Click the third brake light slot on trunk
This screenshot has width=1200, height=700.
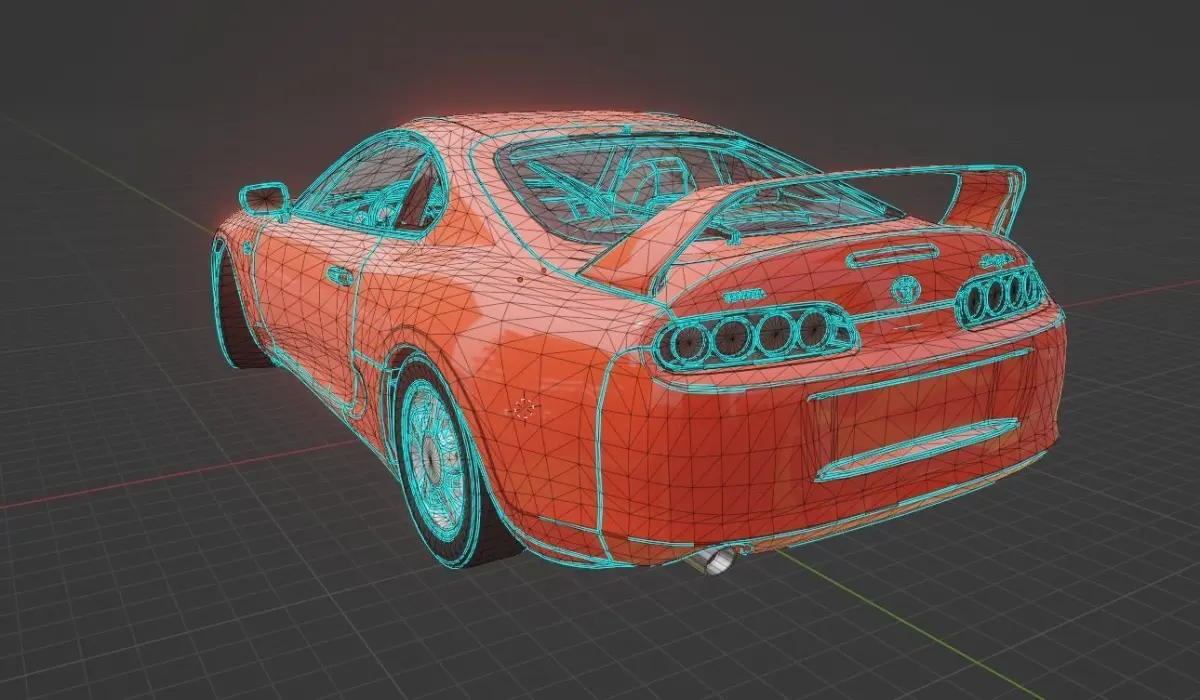(x=892, y=255)
